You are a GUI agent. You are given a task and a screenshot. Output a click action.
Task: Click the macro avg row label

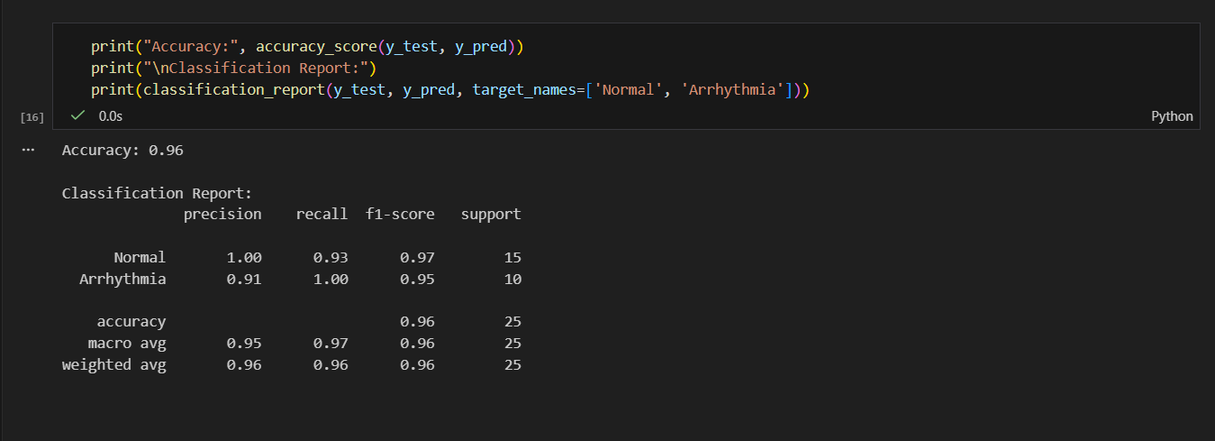(127, 344)
